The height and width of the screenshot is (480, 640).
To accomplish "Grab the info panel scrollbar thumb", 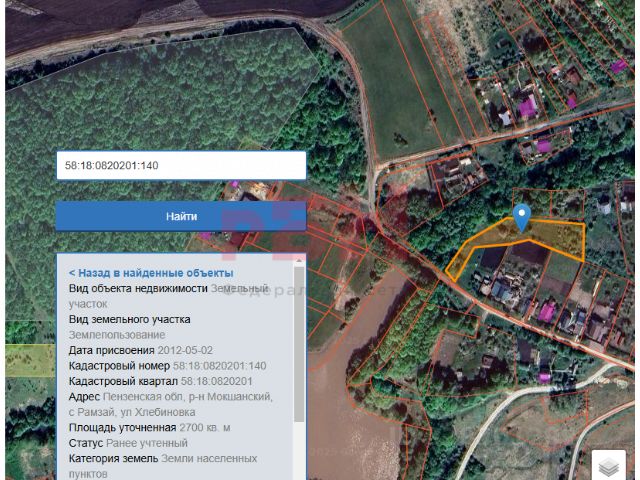I will [299, 344].
